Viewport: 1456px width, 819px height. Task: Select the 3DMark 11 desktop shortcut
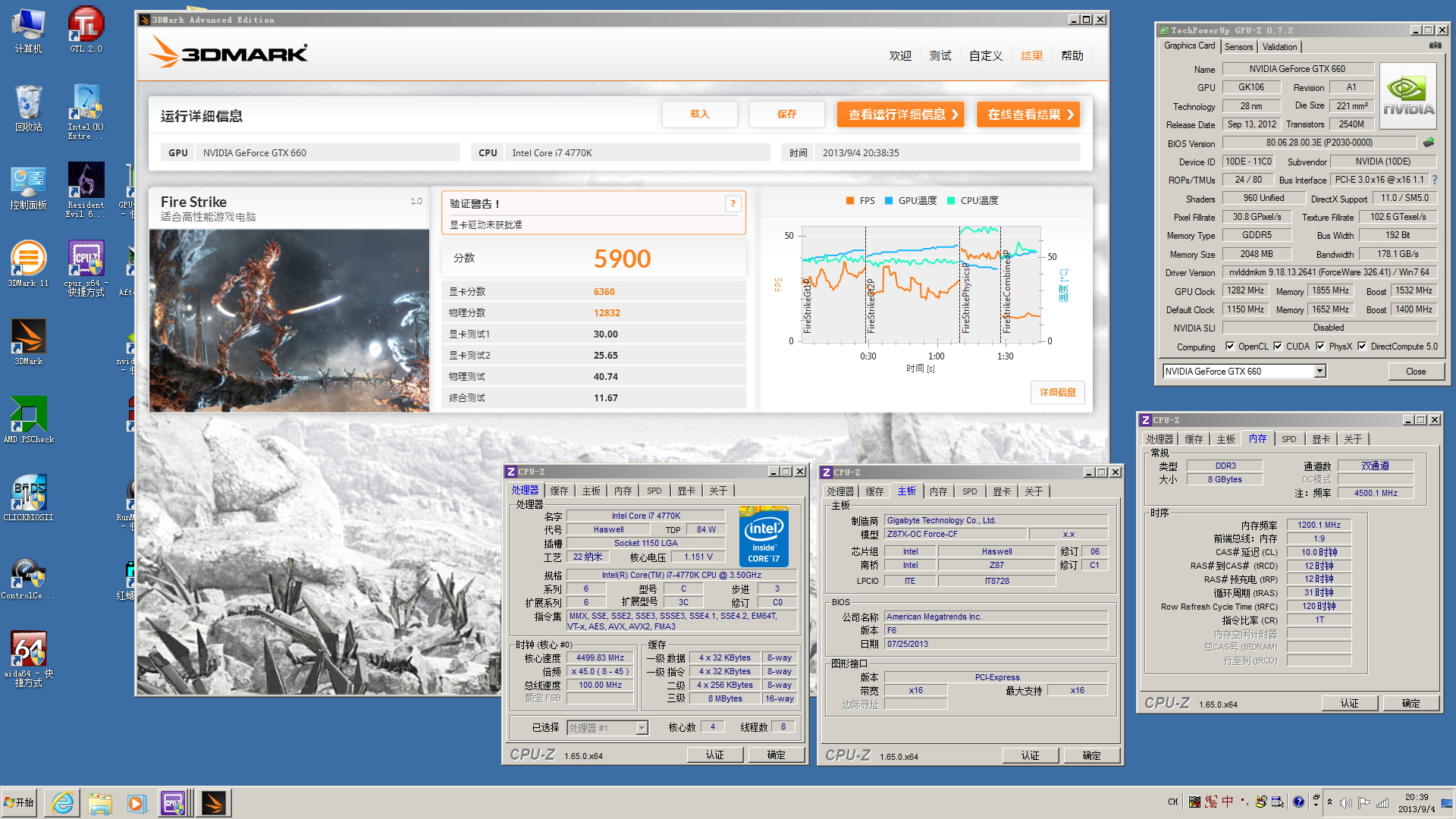[29, 265]
